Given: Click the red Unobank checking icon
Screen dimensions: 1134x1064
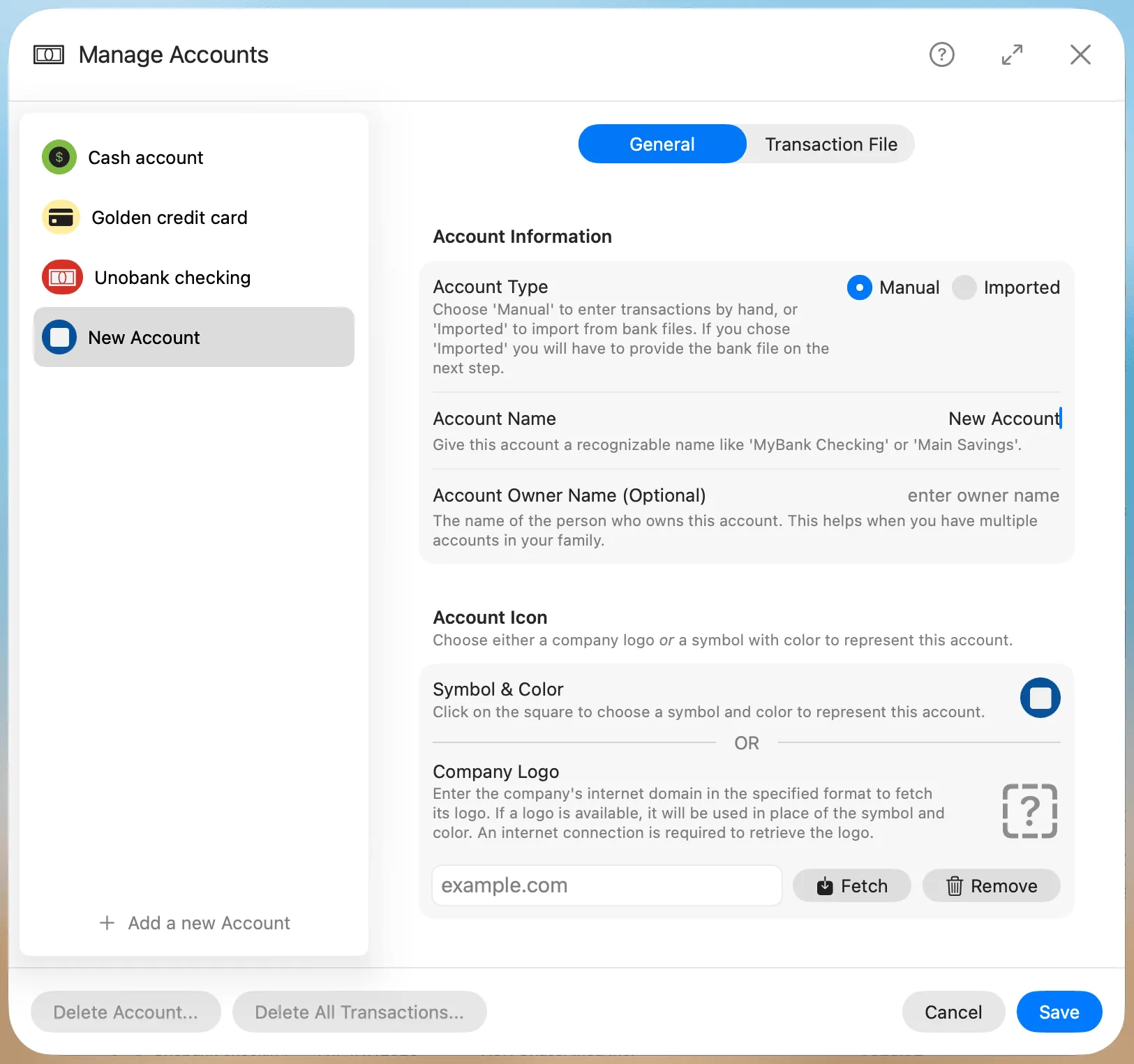Looking at the screenshot, I should point(62,278).
